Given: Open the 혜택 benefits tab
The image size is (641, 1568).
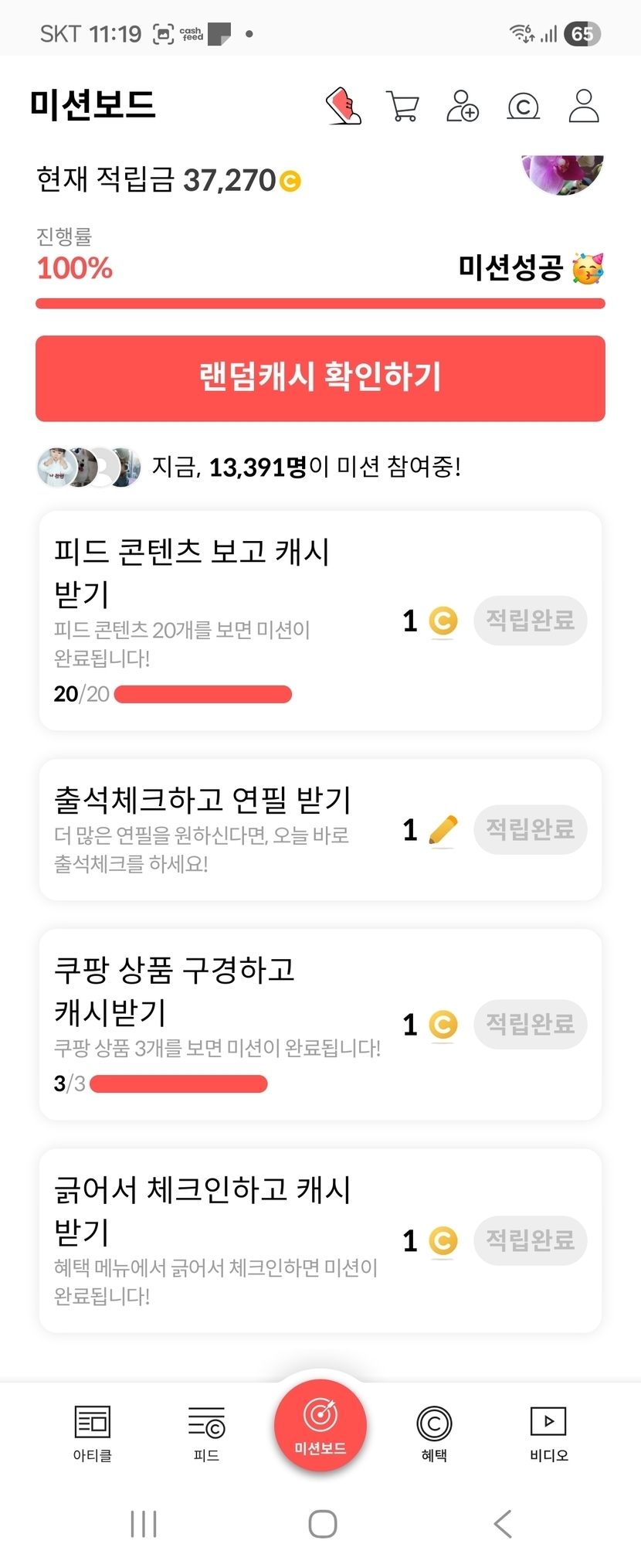Looking at the screenshot, I should tap(434, 1433).
